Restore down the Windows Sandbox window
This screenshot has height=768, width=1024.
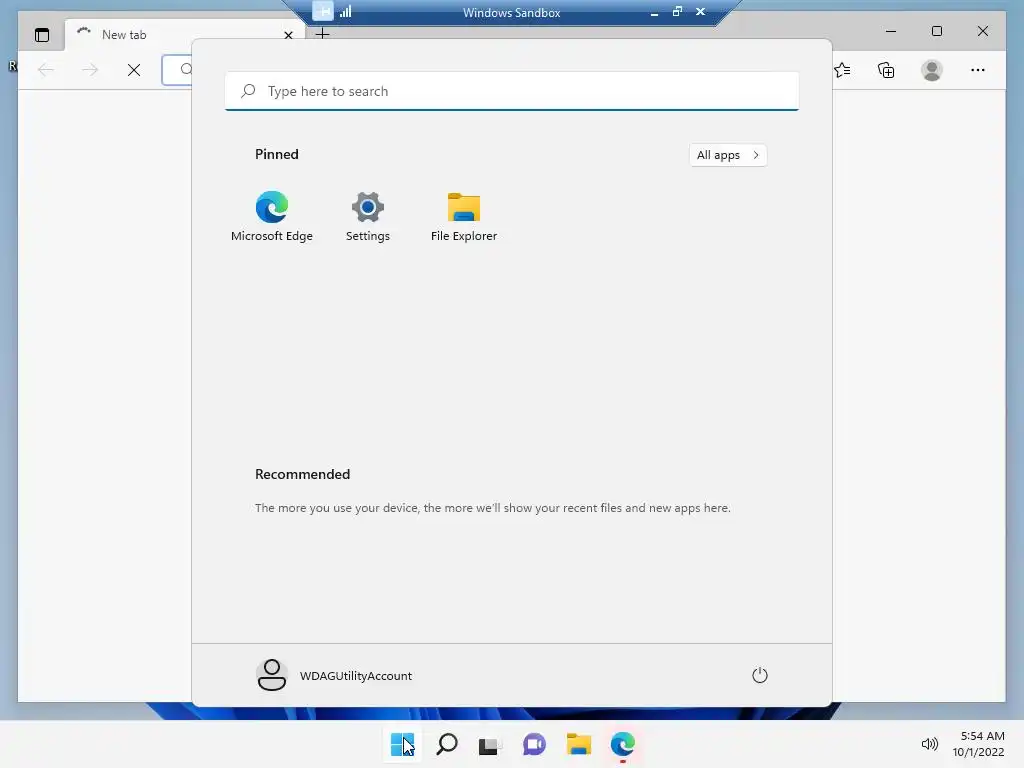click(x=677, y=11)
